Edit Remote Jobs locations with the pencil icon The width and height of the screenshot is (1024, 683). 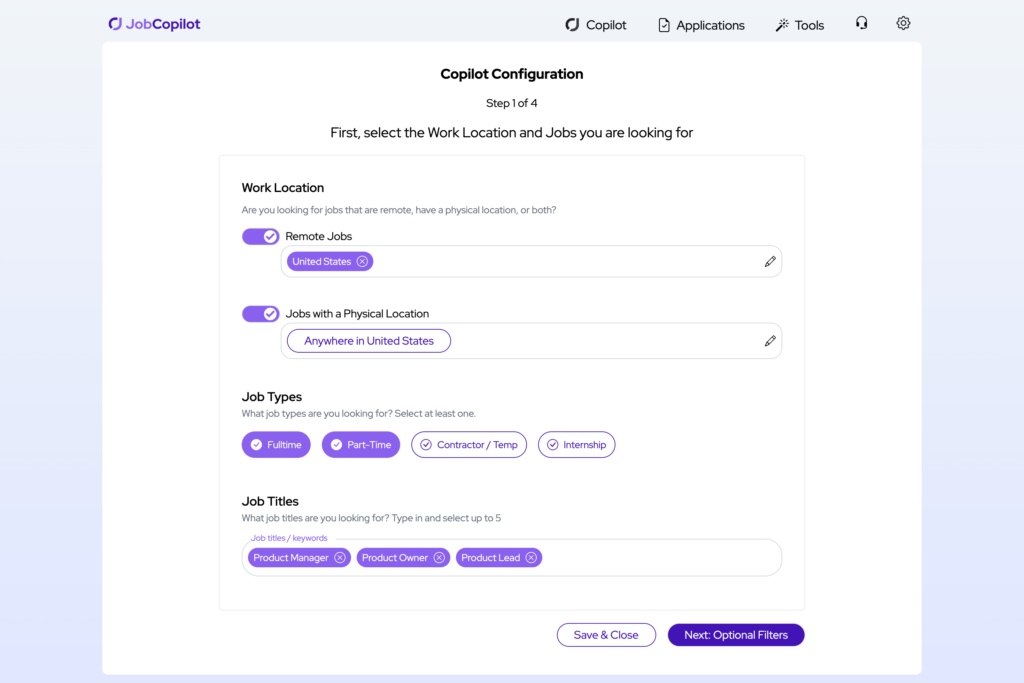[770, 260]
